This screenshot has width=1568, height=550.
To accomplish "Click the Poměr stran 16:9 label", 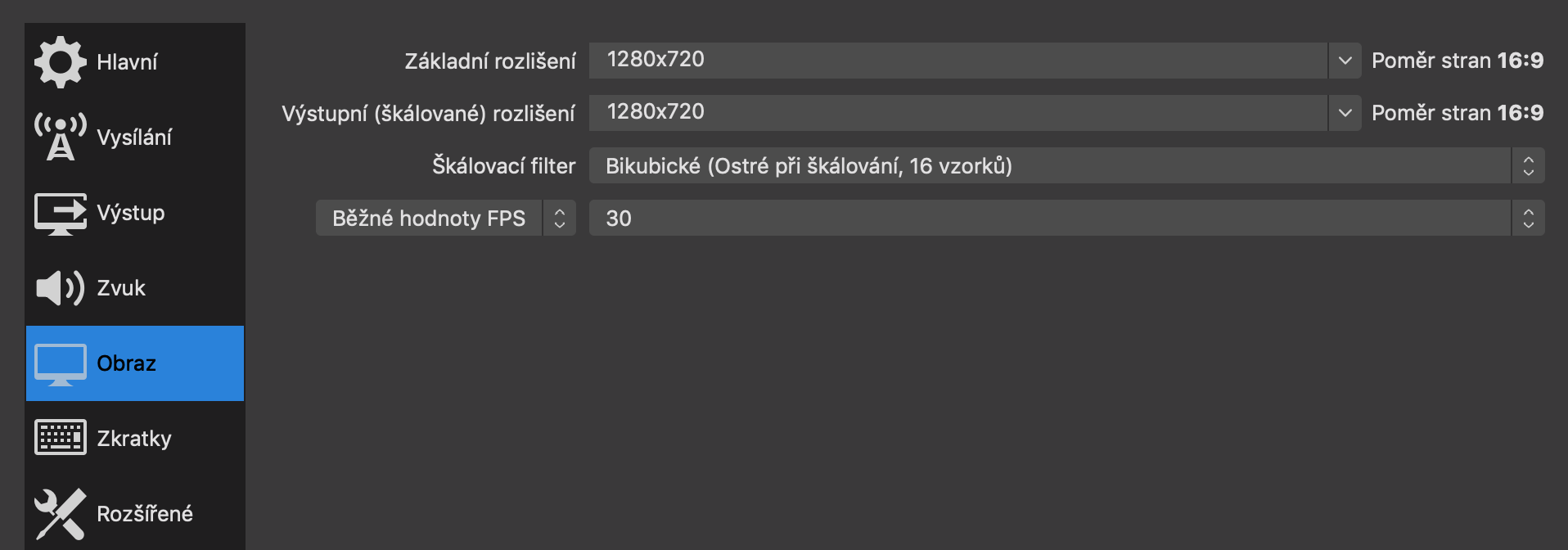I will [x=1458, y=60].
